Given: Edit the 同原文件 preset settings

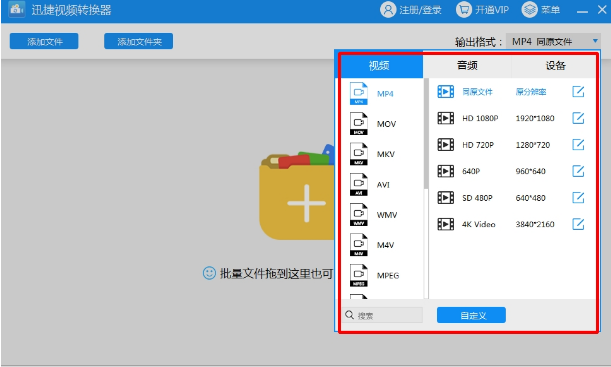Looking at the screenshot, I should point(578,92).
